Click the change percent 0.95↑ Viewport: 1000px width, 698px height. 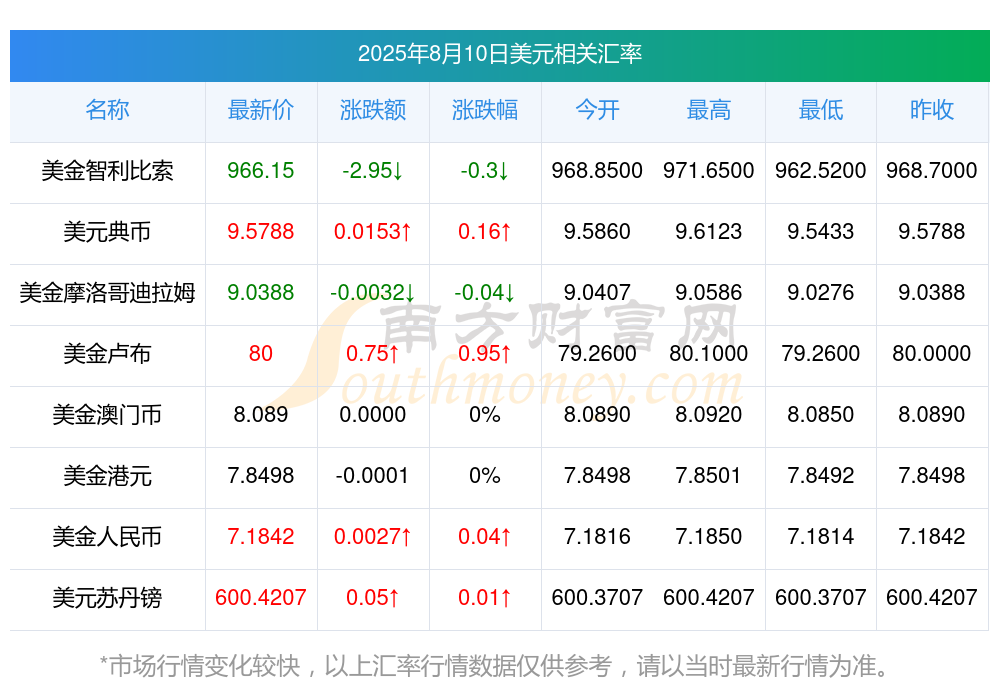[x=485, y=353]
